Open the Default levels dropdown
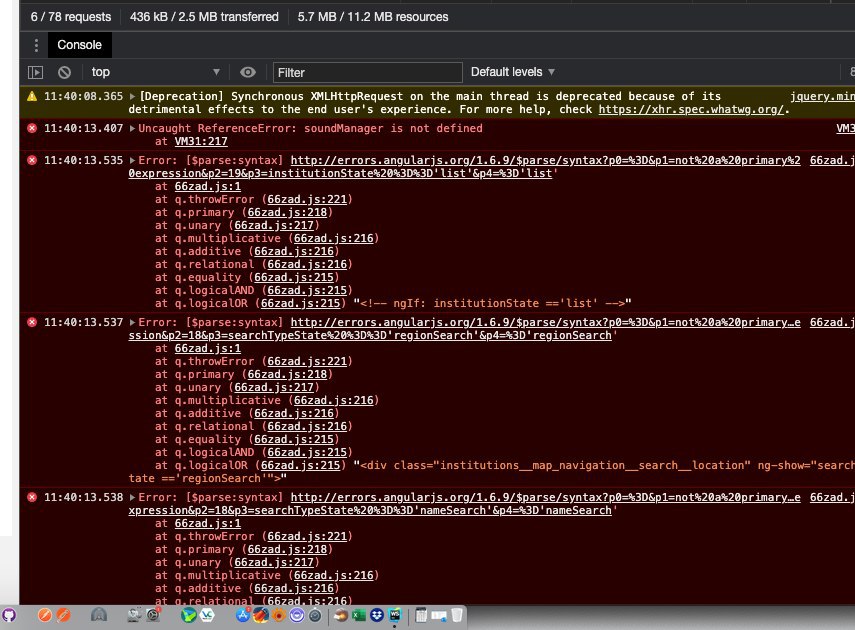 [513, 72]
